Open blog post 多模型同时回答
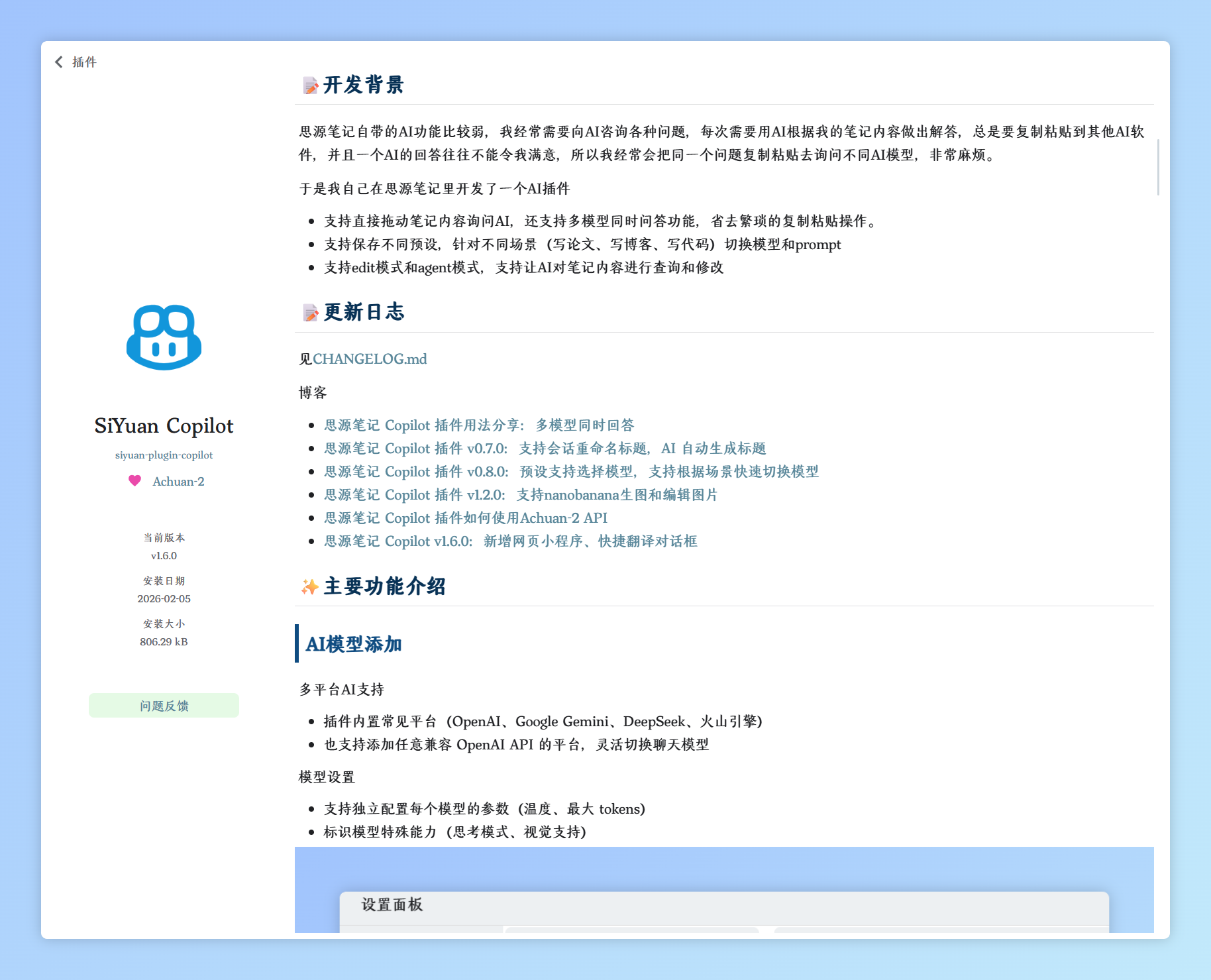Screen dimensions: 1211x980 479,425
